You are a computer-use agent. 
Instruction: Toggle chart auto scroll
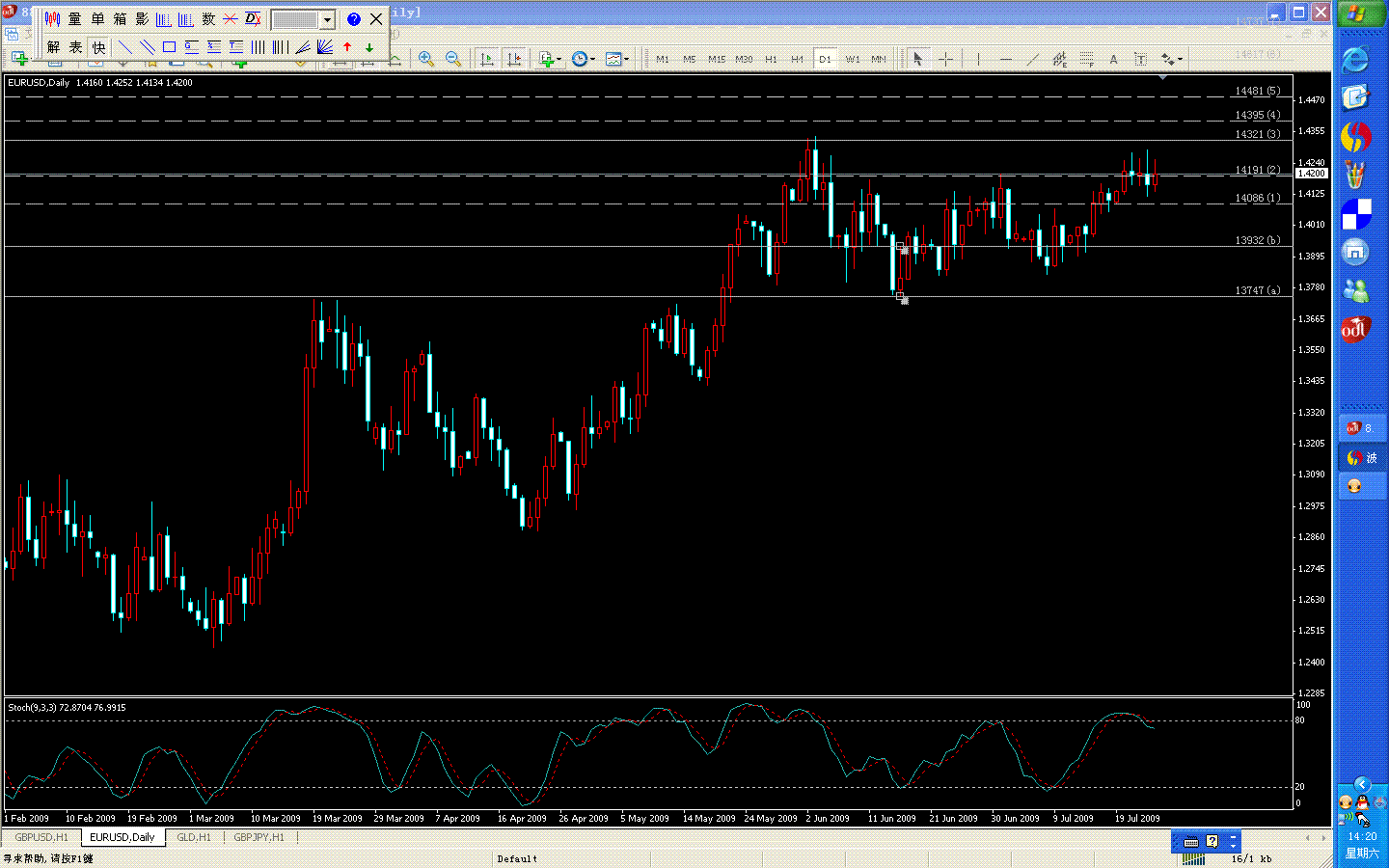[487, 59]
